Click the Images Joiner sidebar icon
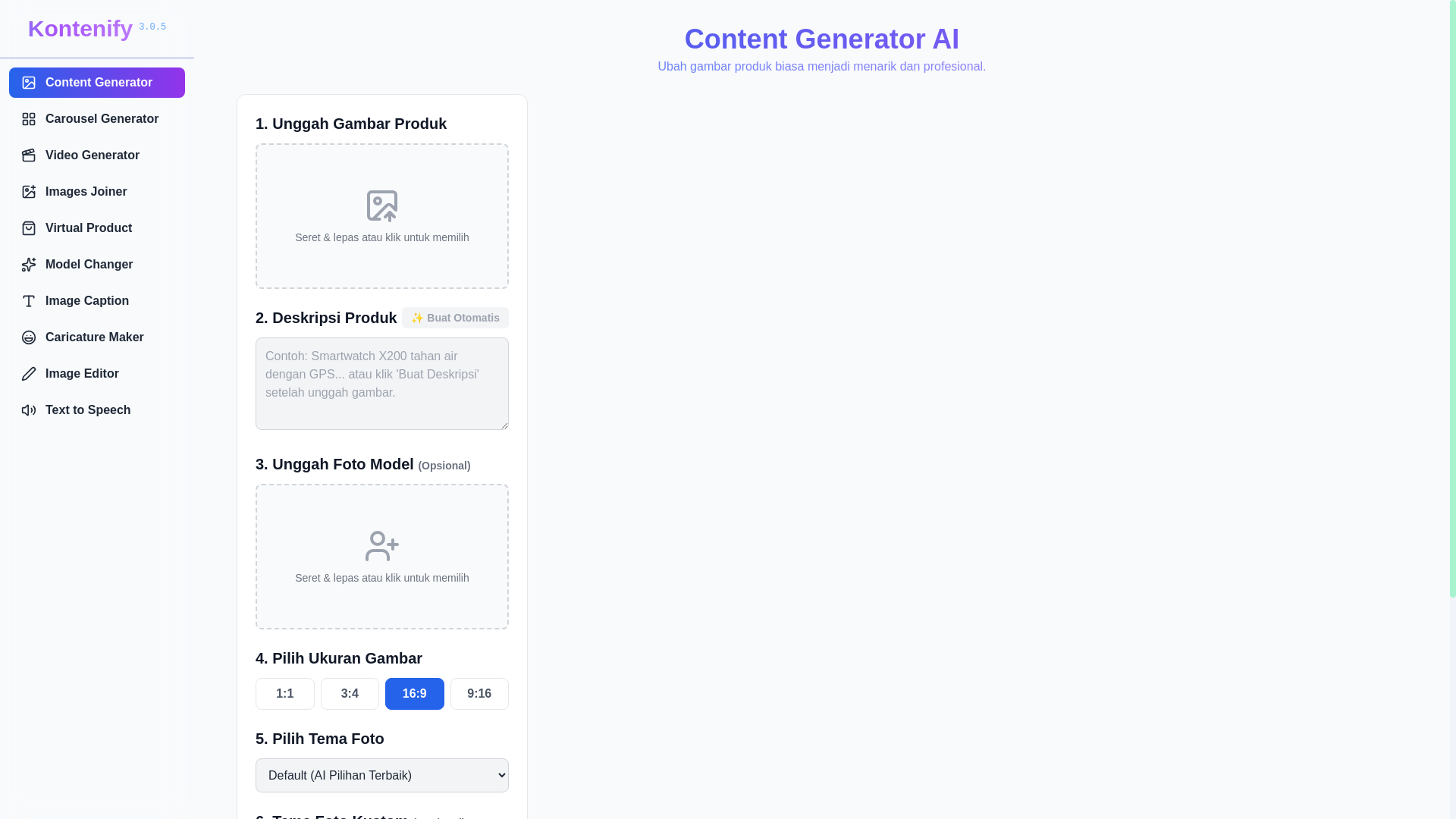Image resolution: width=1456 pixels, height=819 pixels. click(29, 192)
